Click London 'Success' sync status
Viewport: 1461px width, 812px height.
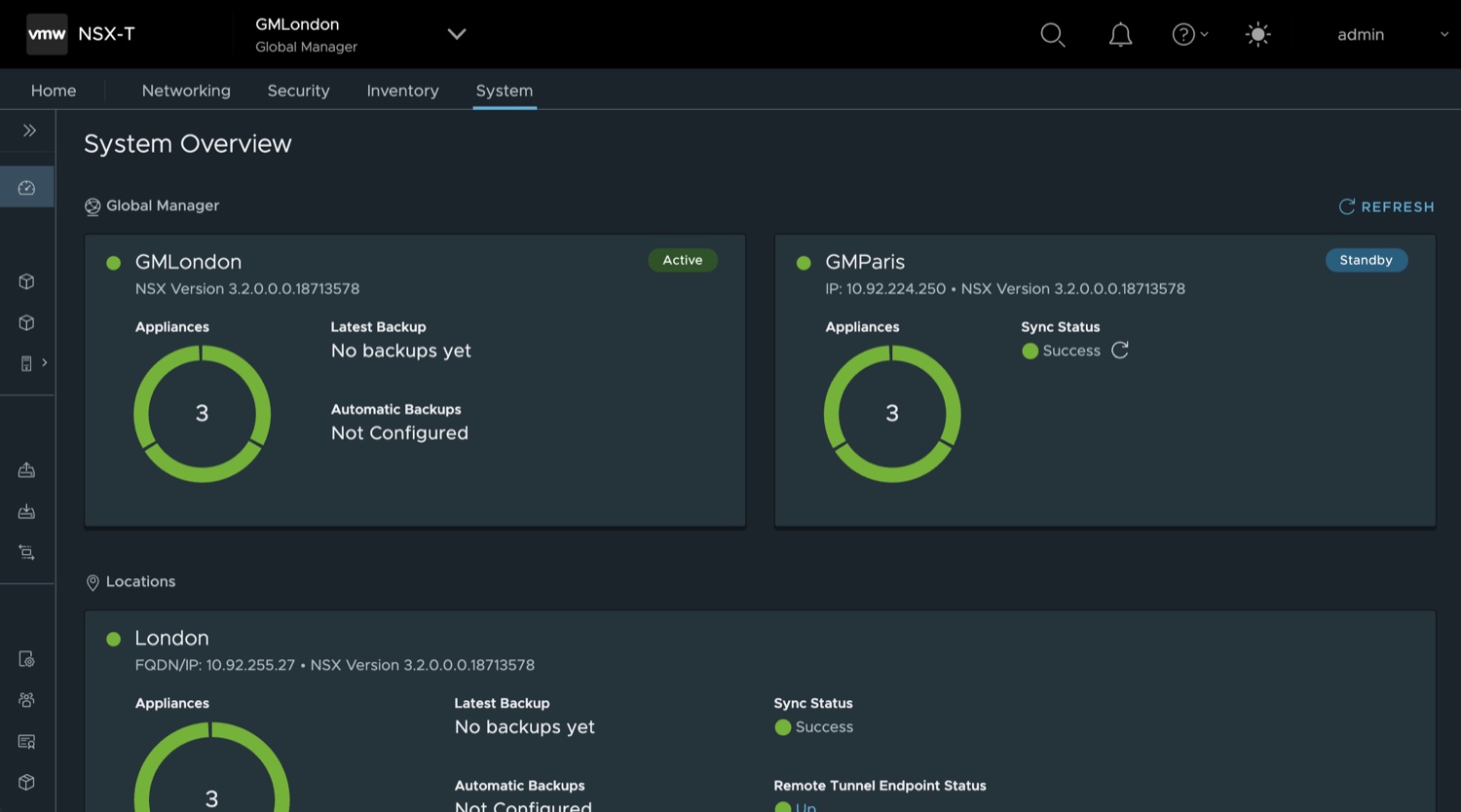click(824, 727)
